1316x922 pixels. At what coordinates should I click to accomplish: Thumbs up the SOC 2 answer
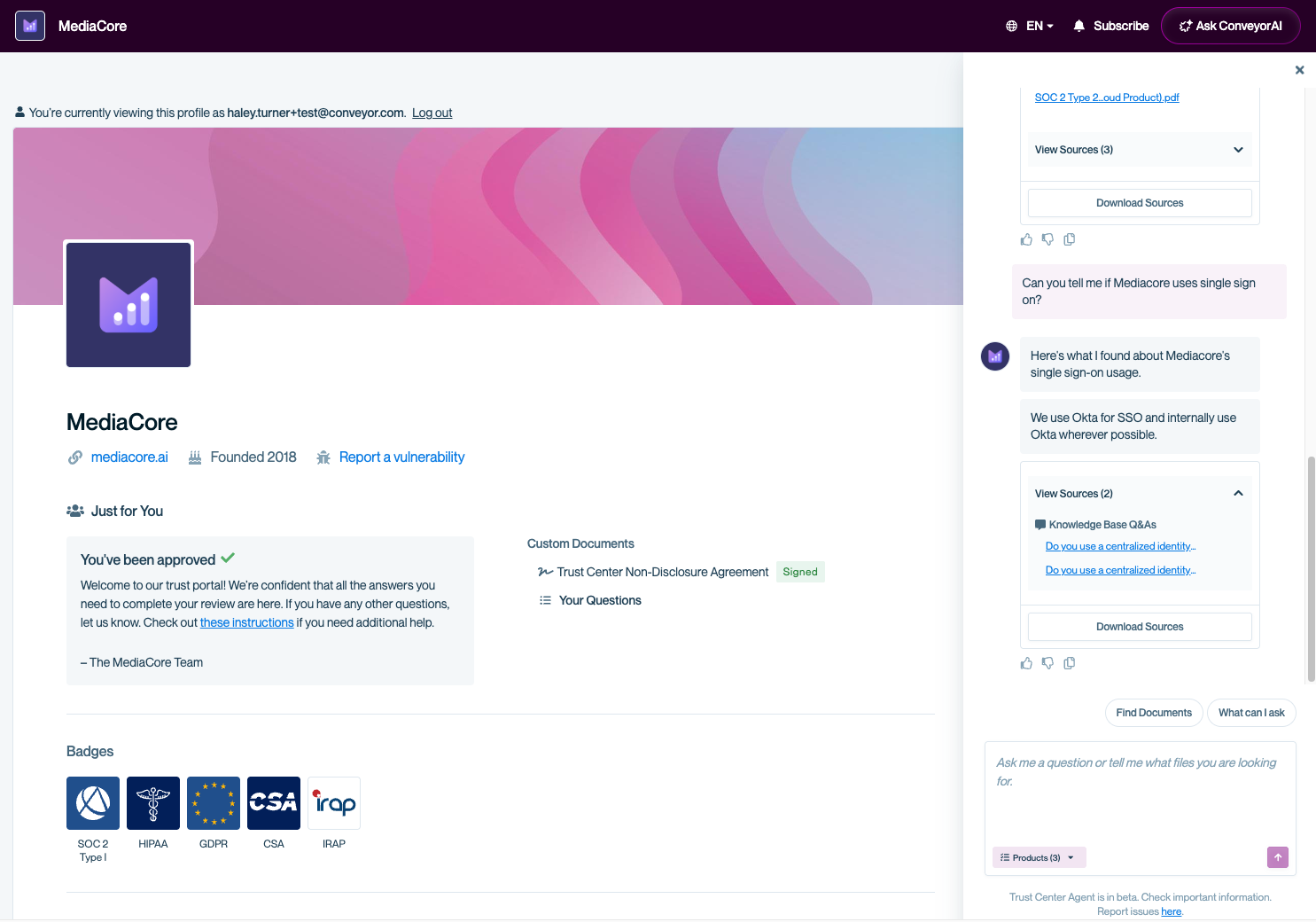pyautogui.click(x=1026, y=239)
